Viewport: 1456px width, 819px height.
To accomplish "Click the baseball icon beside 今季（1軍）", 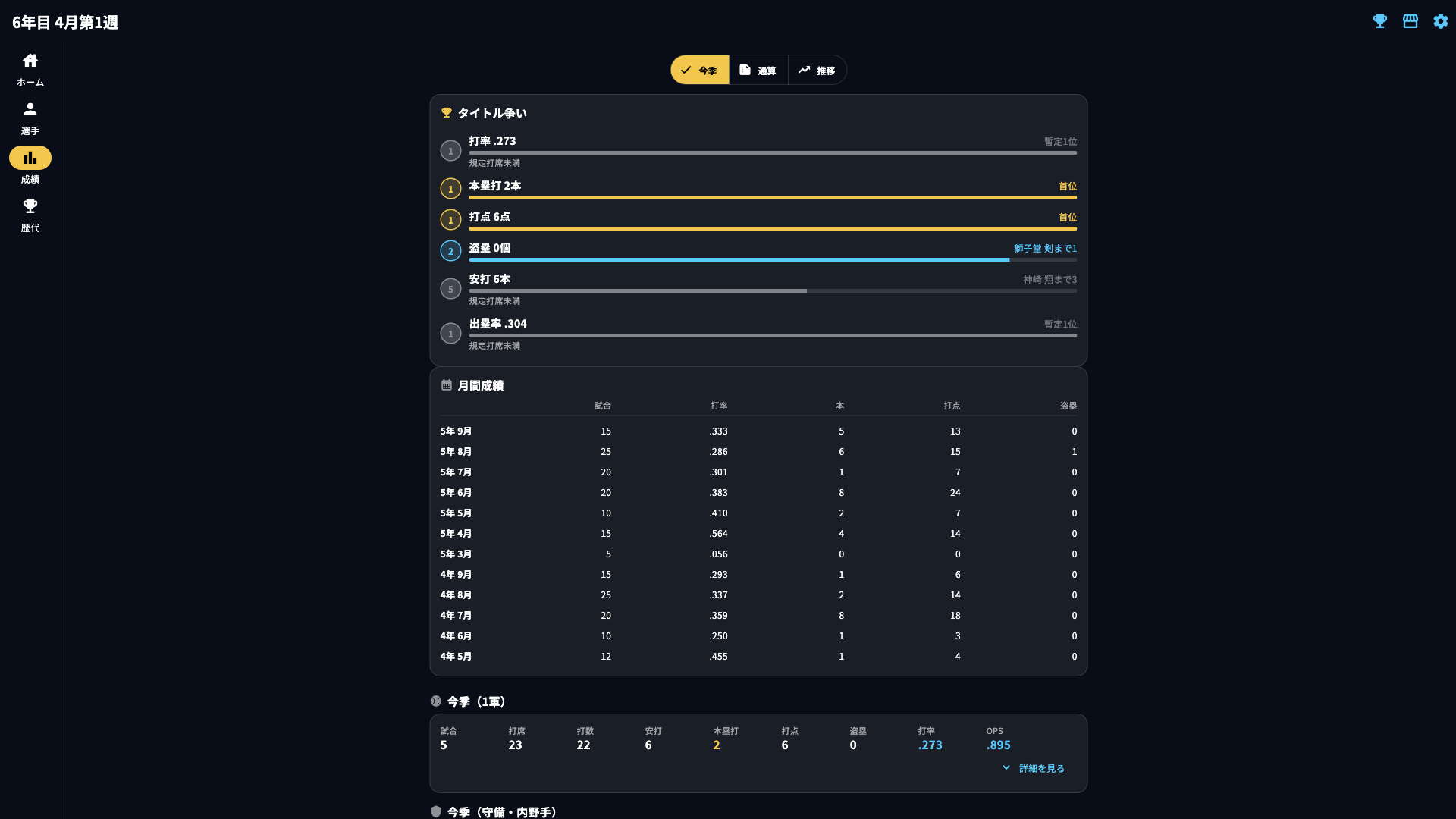I will click(x=436, y=701).
